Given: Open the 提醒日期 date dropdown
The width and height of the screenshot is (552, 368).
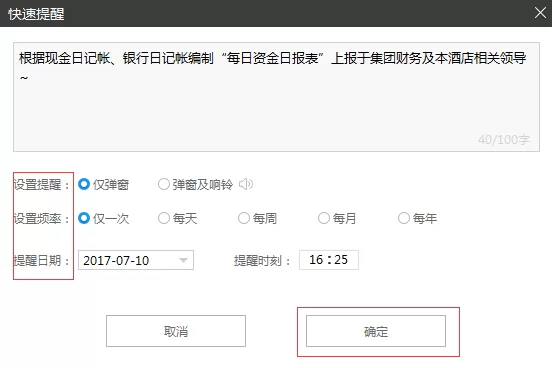Looking at the screenshot, I should [136, 260].
